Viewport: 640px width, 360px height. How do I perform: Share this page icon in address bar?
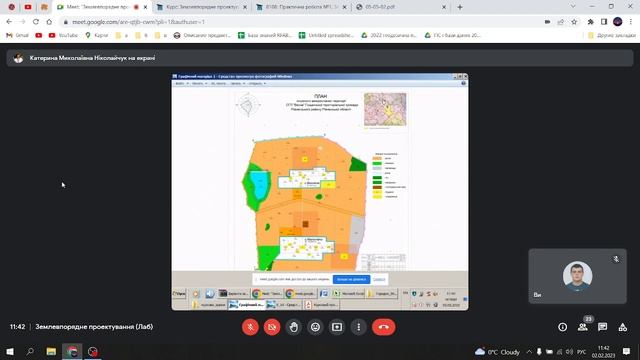(x=561, y=22)
